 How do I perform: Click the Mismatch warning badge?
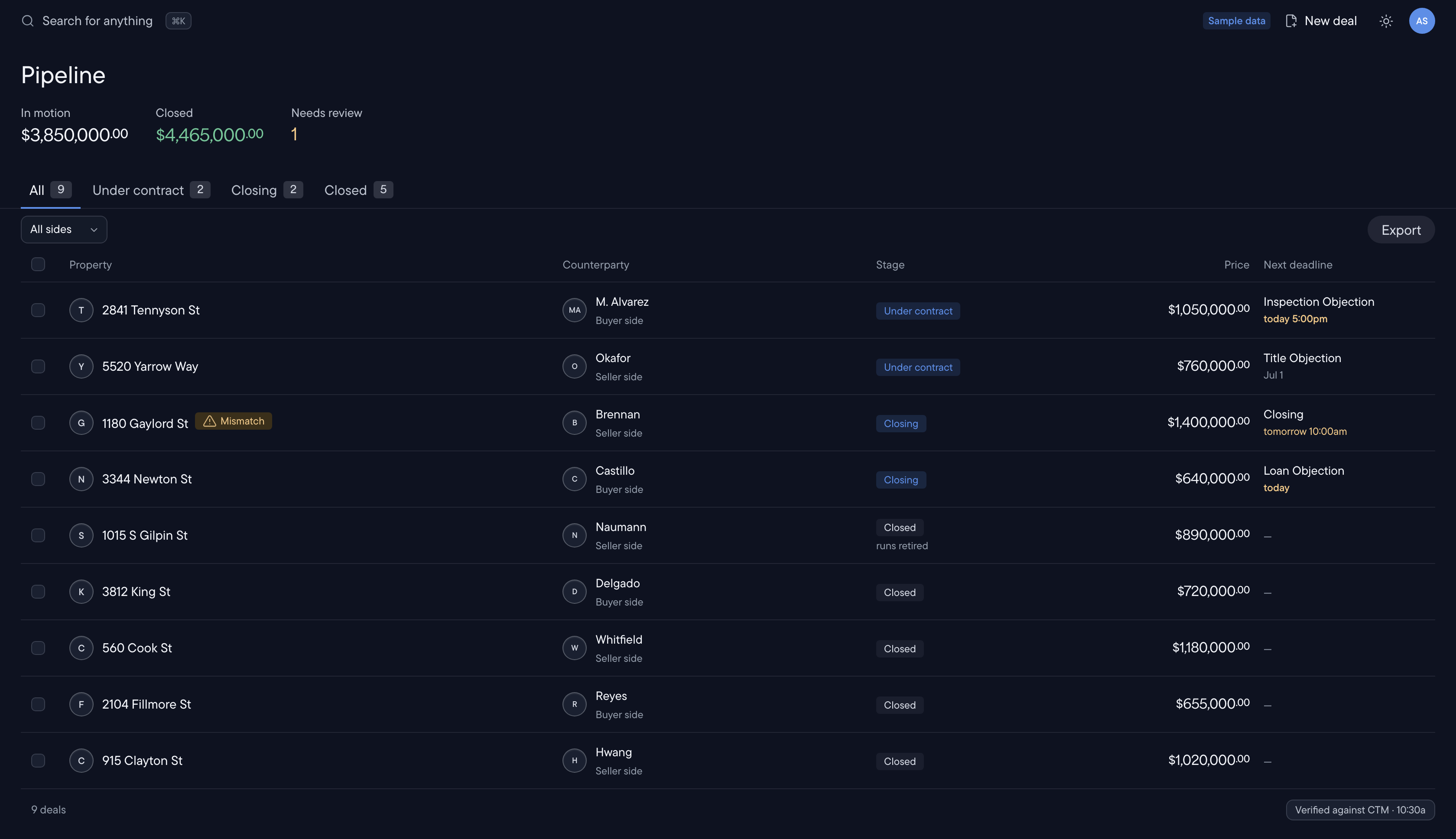tap(234, 421)
